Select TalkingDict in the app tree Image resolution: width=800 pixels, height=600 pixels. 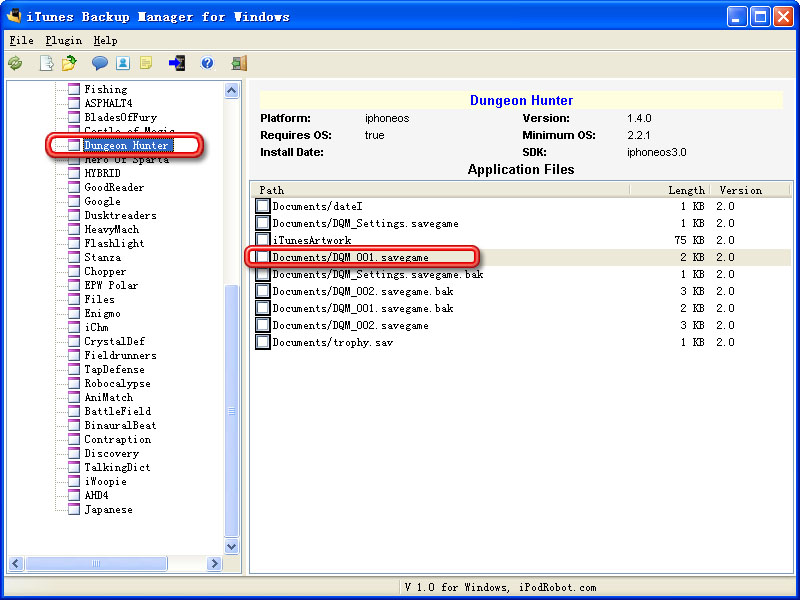click(117, 467)
